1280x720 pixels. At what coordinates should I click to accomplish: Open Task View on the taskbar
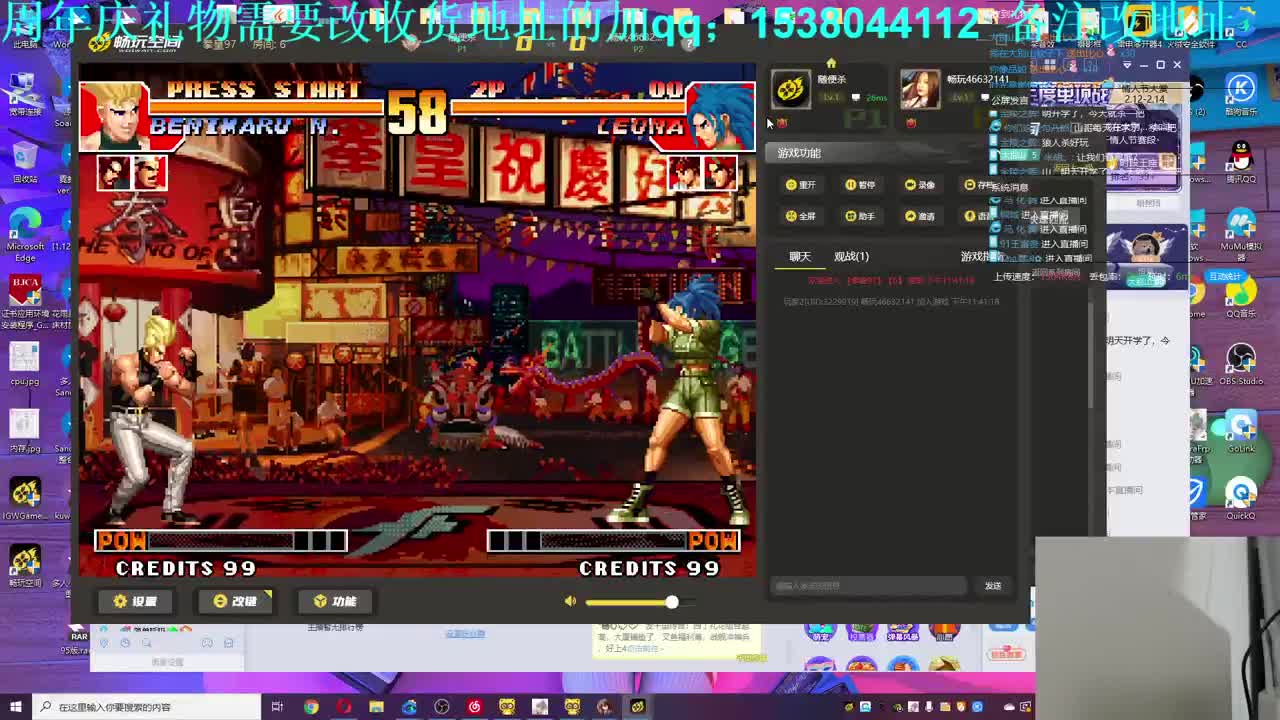(x=278, y=707)
